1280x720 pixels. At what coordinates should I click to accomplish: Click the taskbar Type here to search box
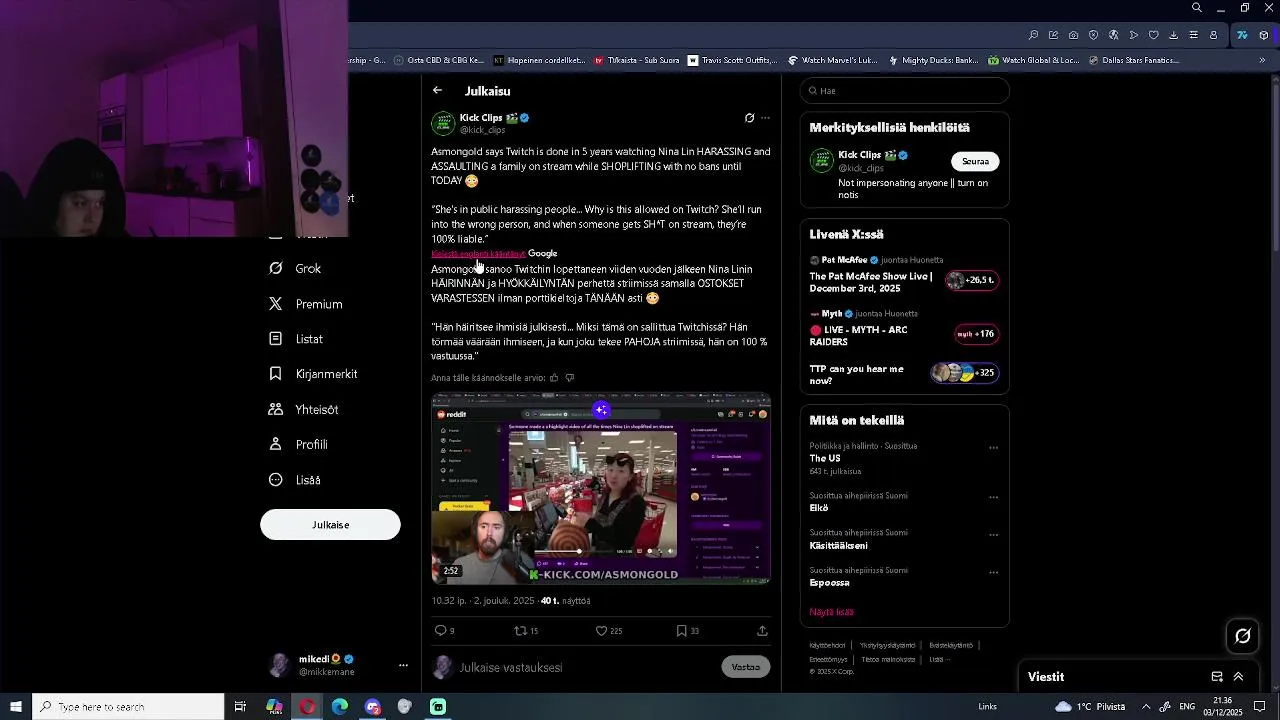pyautogui.click(x=128, y=707)
